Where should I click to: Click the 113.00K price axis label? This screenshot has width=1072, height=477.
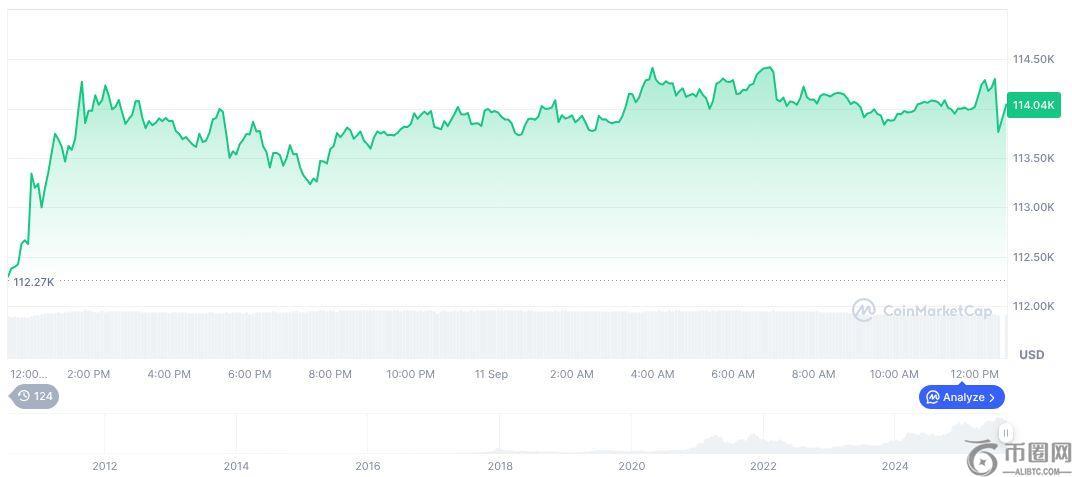tap(1034, 207)
